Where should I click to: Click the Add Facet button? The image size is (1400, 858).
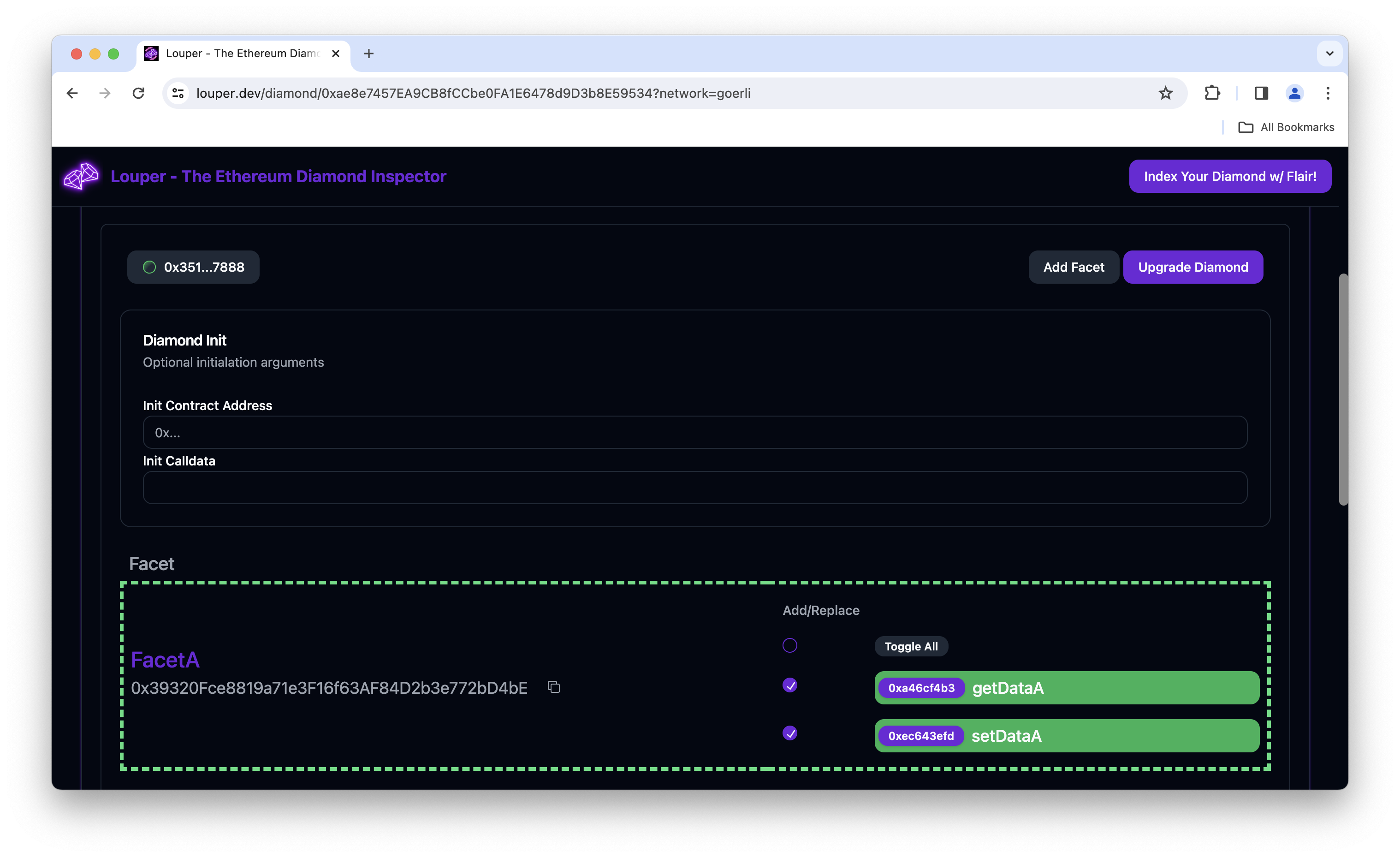(x=1074, y=267)
